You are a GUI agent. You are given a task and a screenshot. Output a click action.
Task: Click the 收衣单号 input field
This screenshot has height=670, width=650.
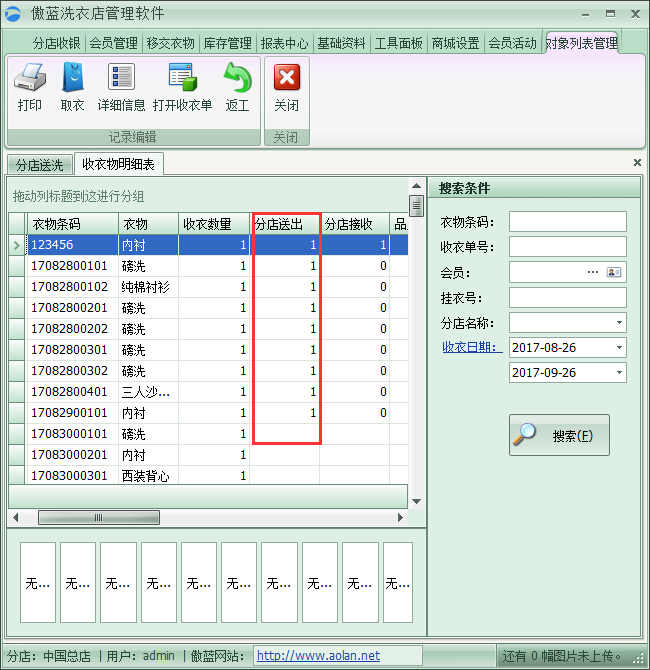(568, 247)
